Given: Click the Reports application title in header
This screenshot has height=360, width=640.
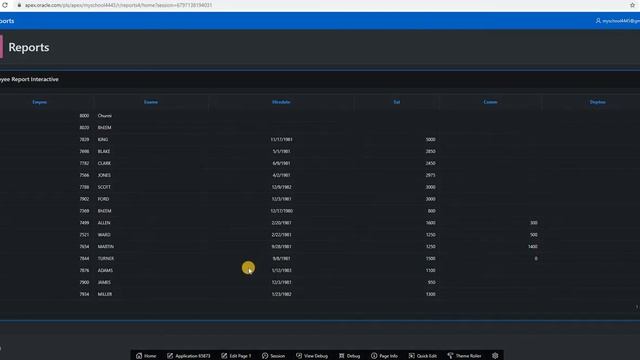Looking at the screenshot, I should 7,21.
